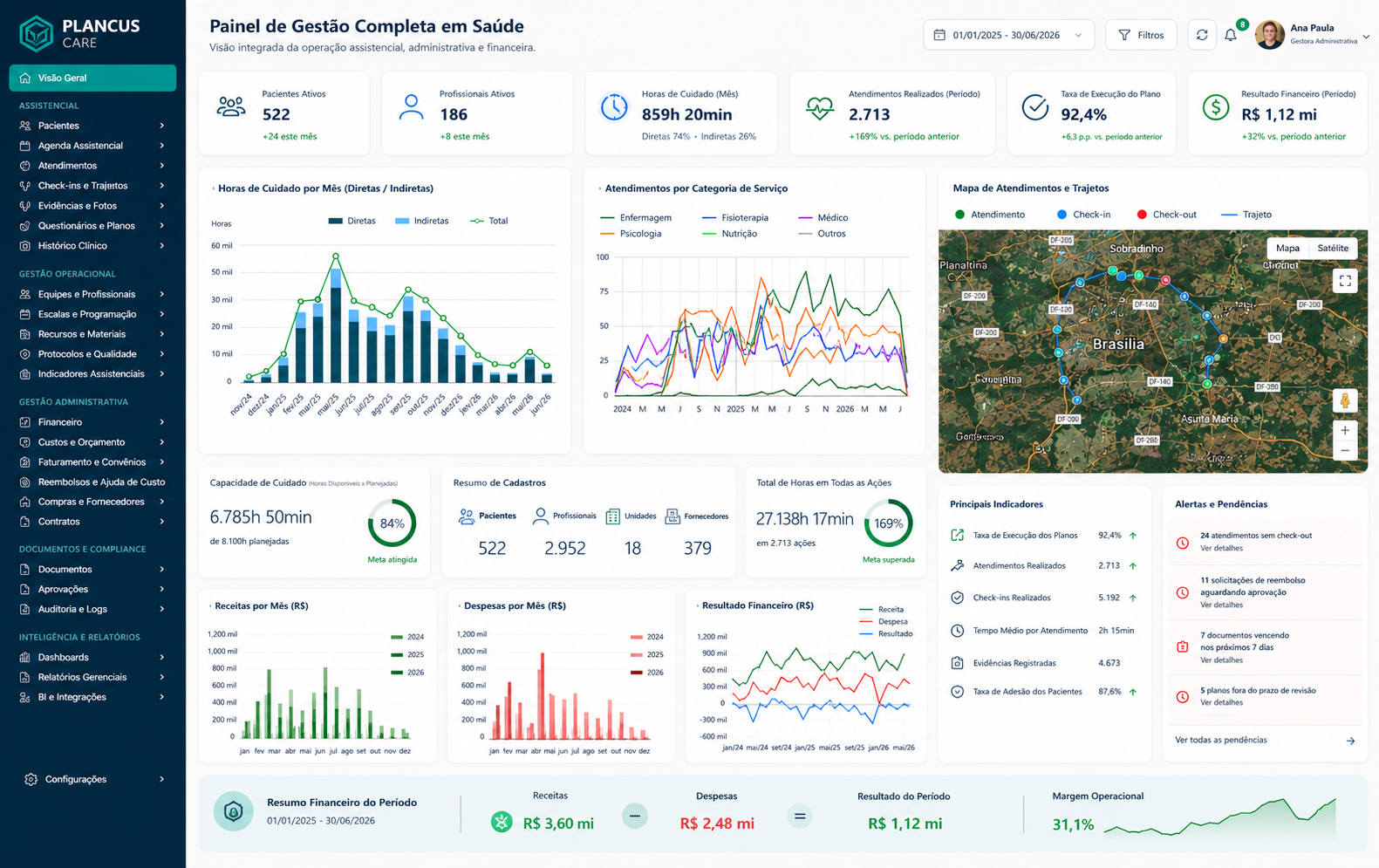Open Reembolsos e Ajuda de Custo
The image size is (1379, 868).
[x=92, y=482]
